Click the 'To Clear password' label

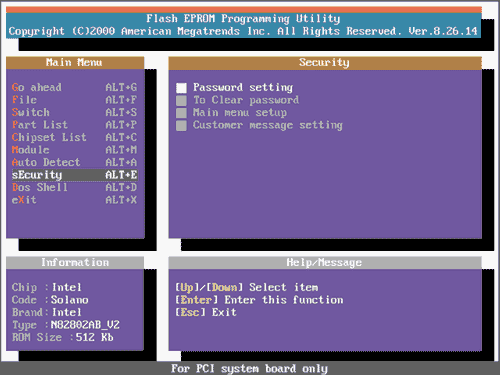(x=246, y=100)
